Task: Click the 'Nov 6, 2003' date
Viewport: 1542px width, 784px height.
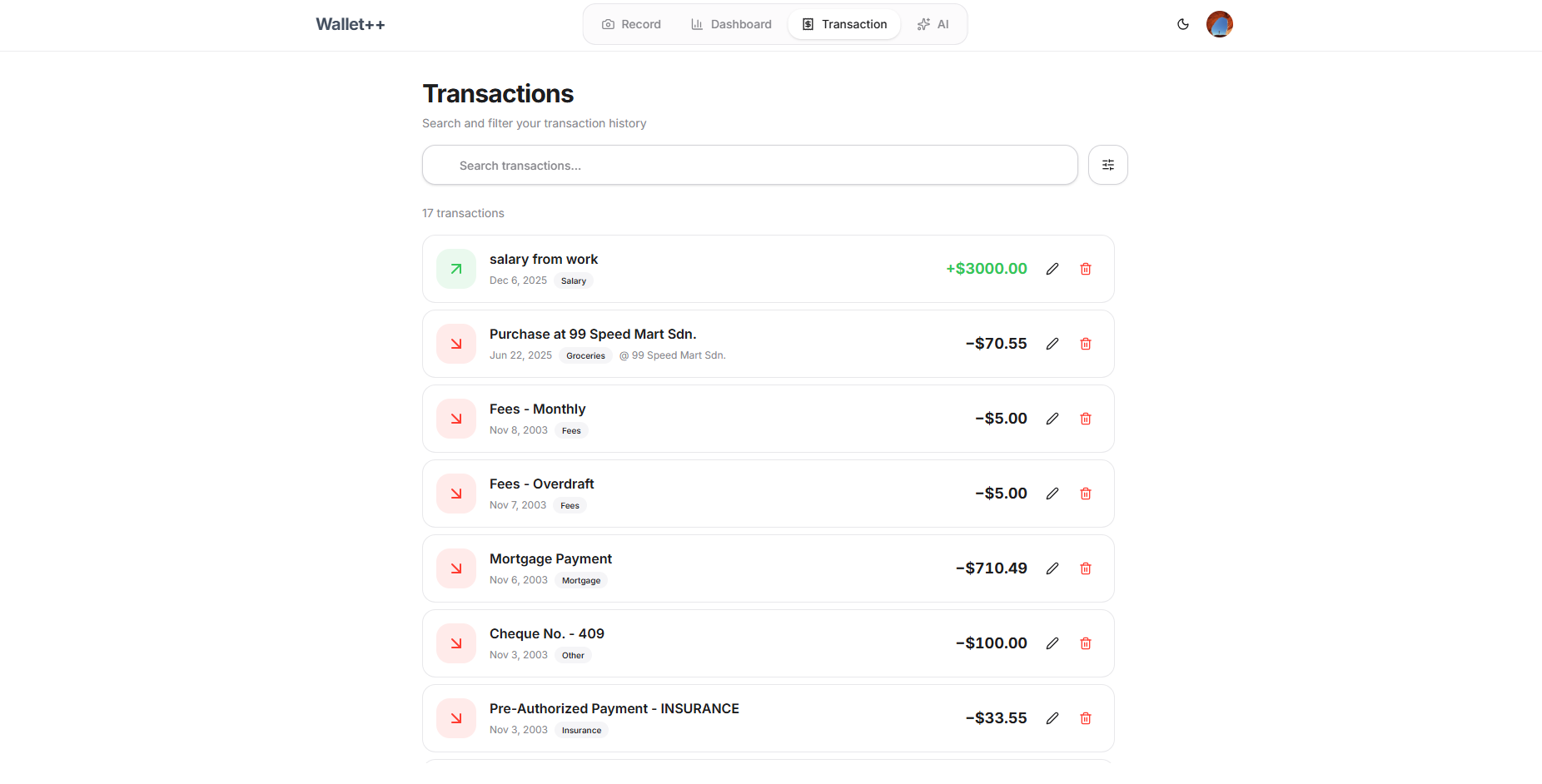Action: coord(519,580)
